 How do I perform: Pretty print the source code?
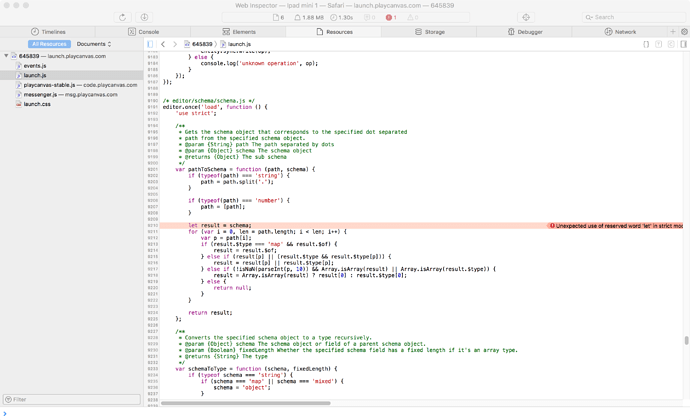coord(646,44)
